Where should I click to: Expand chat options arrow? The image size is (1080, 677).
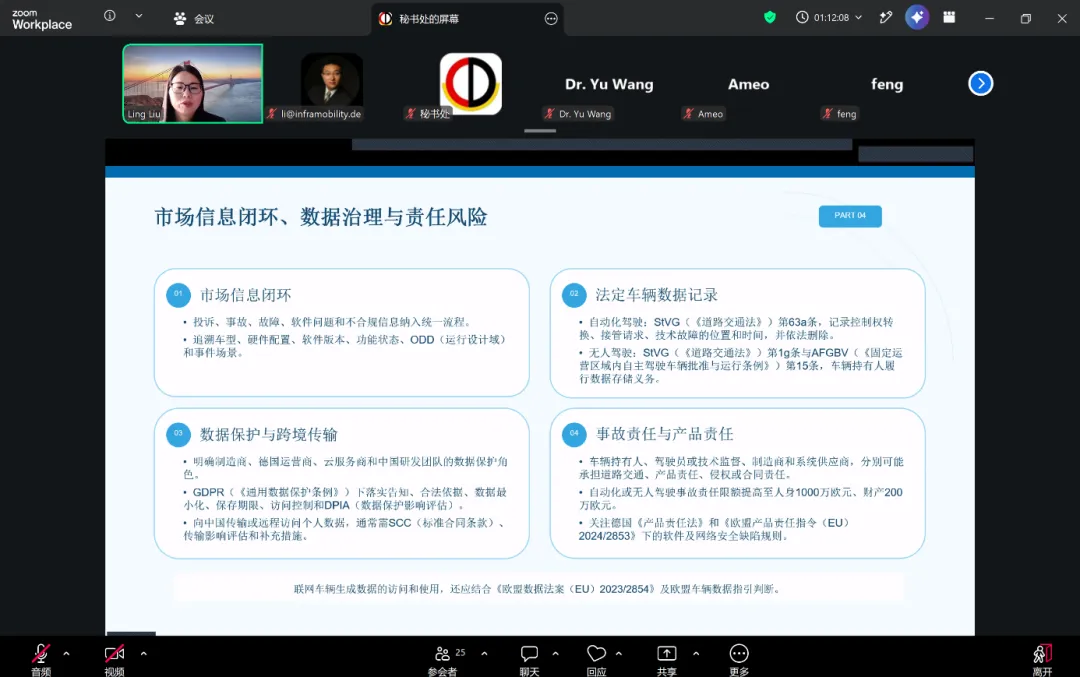[x=555, y=653]
